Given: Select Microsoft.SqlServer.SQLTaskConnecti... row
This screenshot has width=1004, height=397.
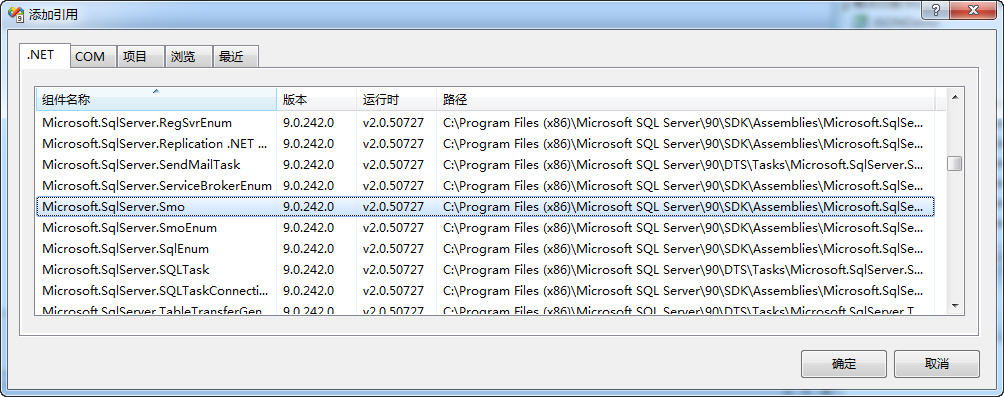Looking at the screenshot, I should pyautogui.click(x=485, y=291).
